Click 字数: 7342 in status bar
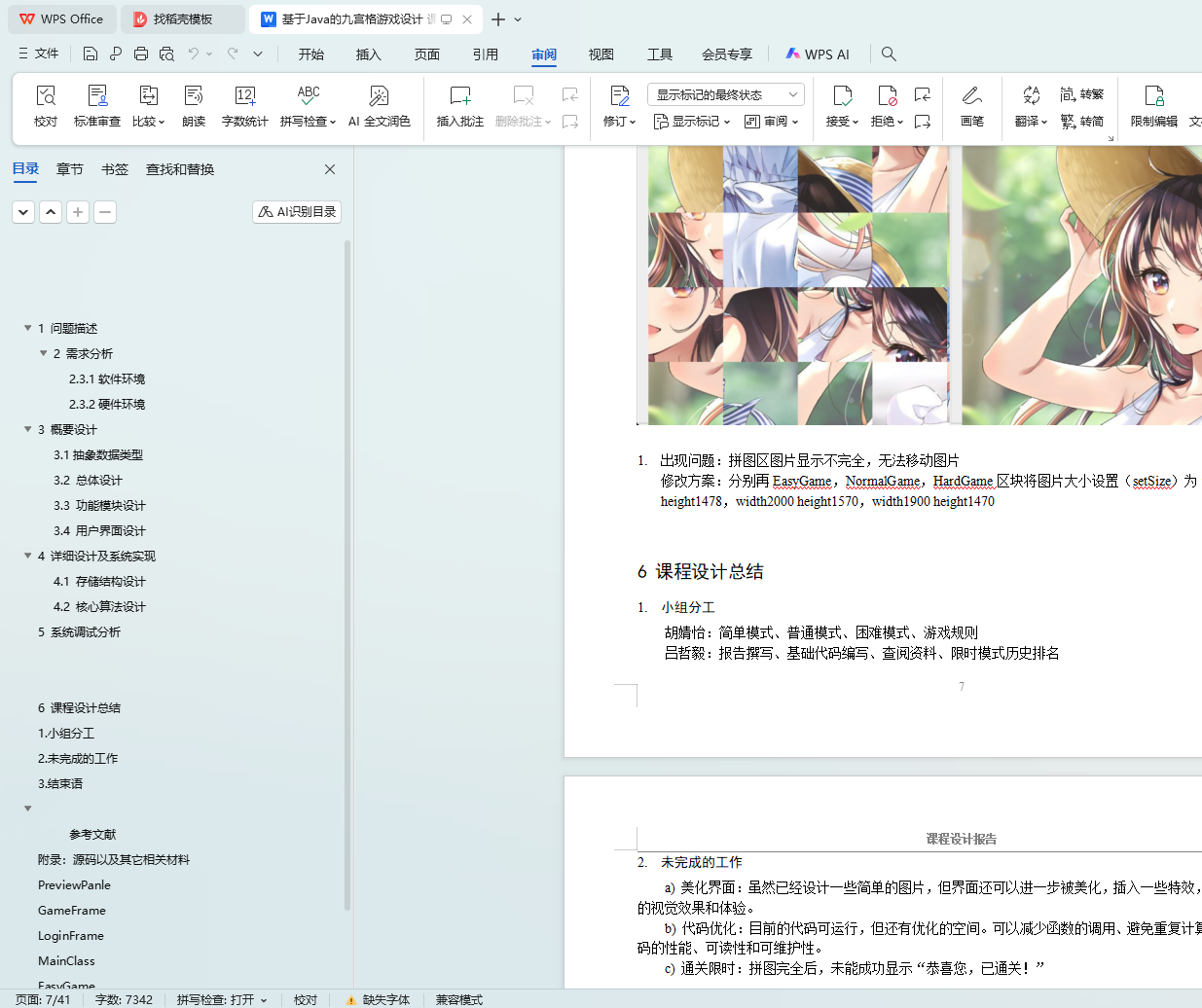This screenshot has height=1008, width=1202. (124, 999)
